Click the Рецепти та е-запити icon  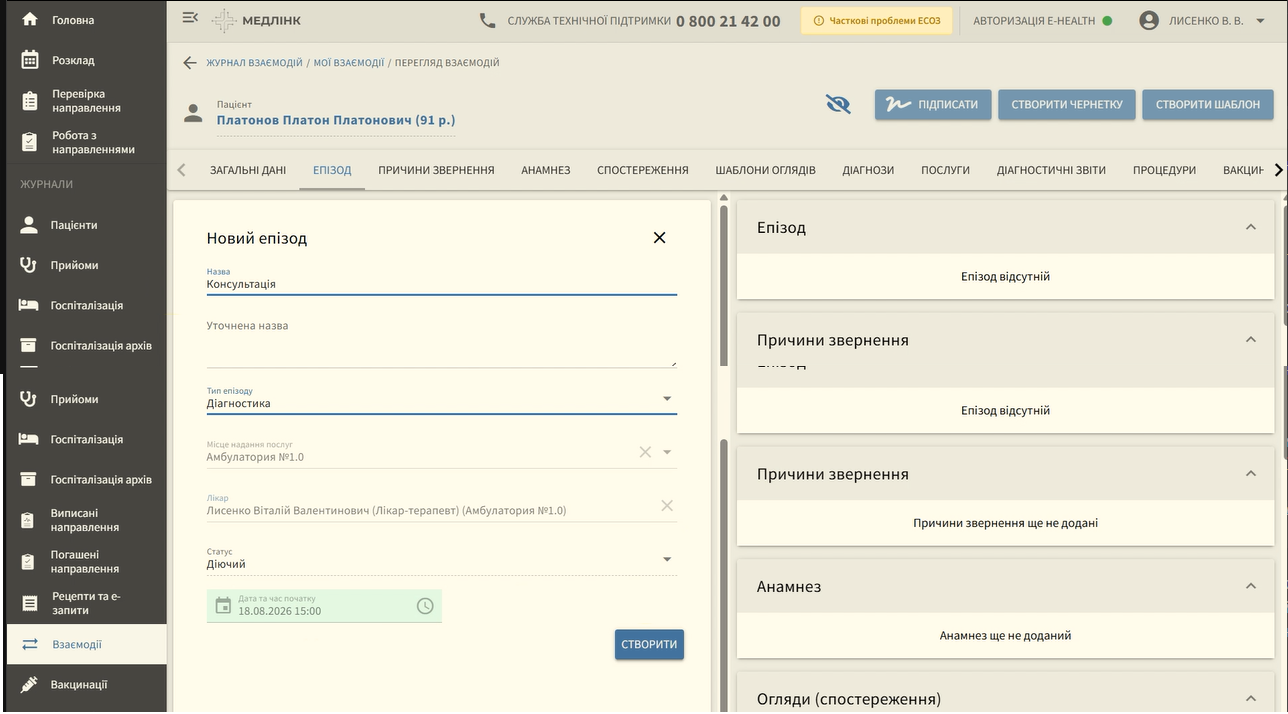30,603
